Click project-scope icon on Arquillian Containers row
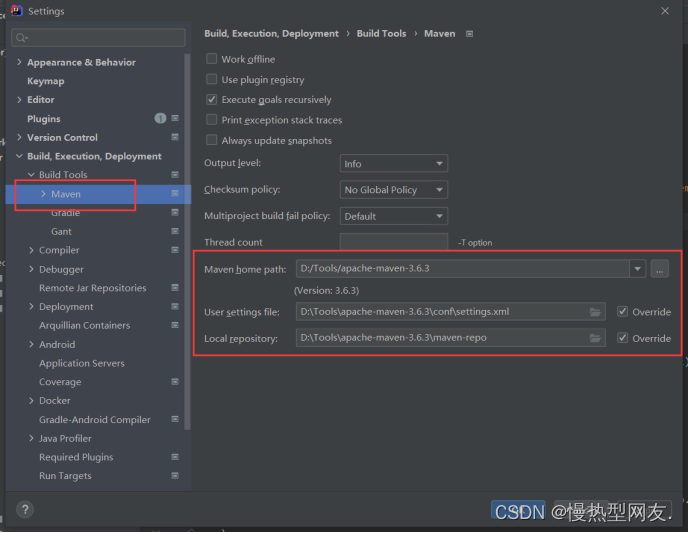 [x=175, y=325]
